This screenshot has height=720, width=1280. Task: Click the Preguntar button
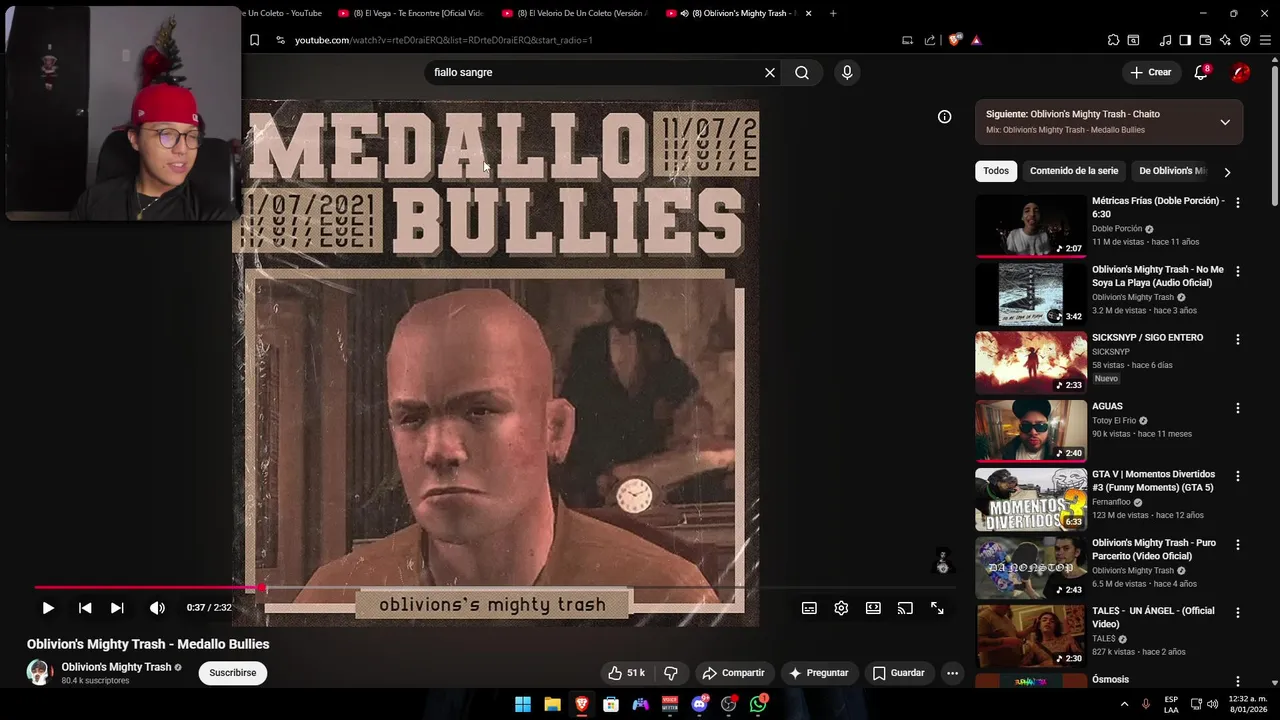point(818,673)
